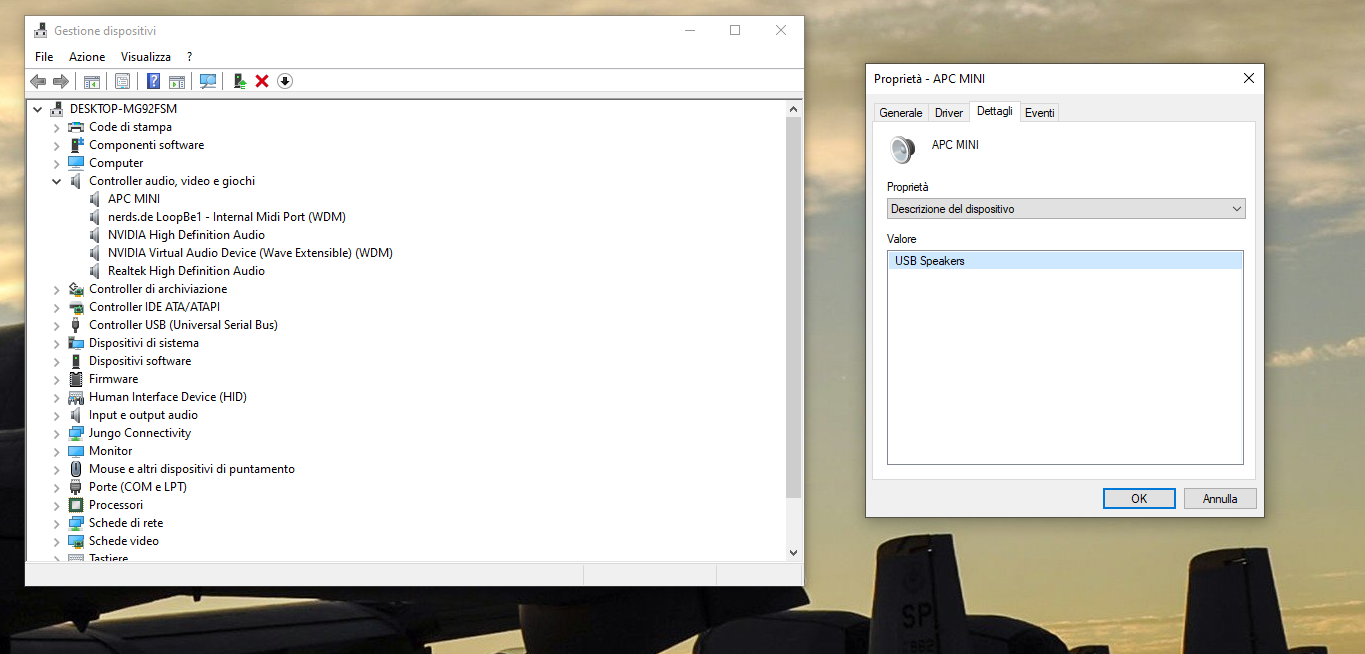1365x654 pixels.
Task: Click the Gestione dispositivi title bar icon
Action: click(x=40, y=31)
